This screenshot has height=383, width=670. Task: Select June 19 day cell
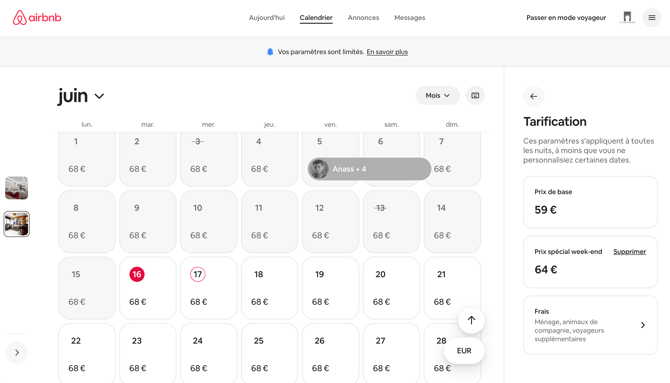coord(330,288)
